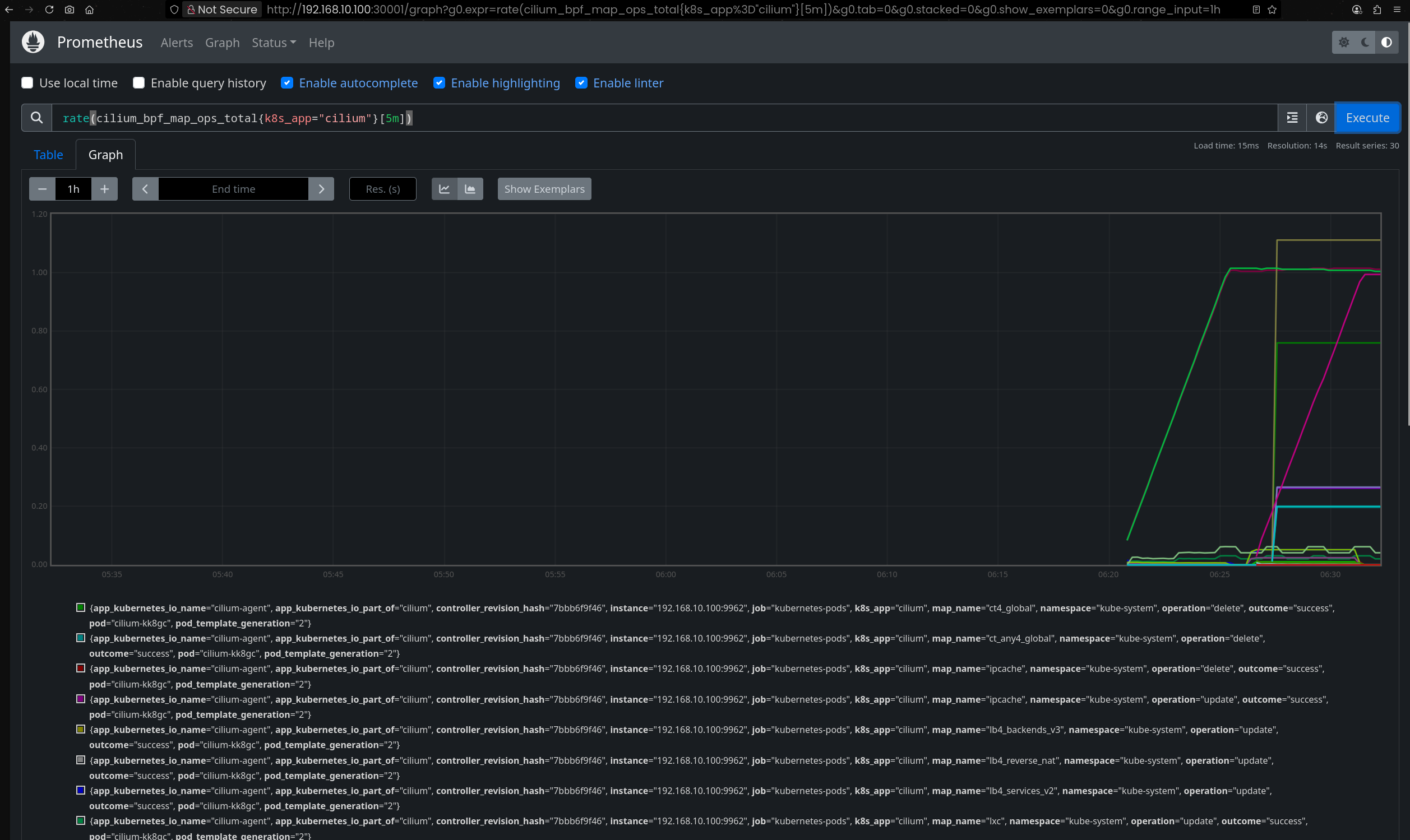
Task: Click the Not Secure lock indicator
Action: click(223, 10)
